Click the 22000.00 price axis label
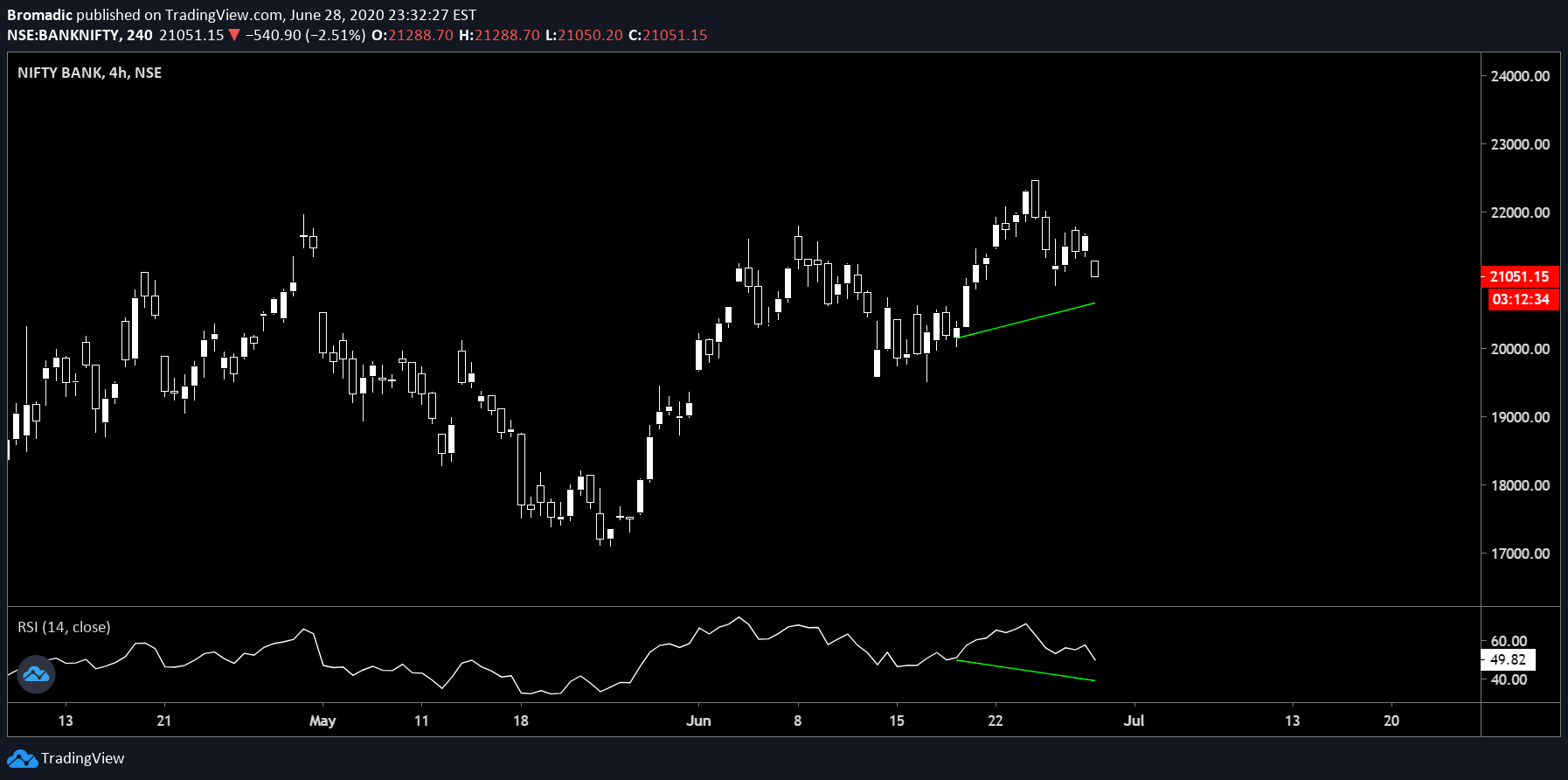 coord(1520,212)
